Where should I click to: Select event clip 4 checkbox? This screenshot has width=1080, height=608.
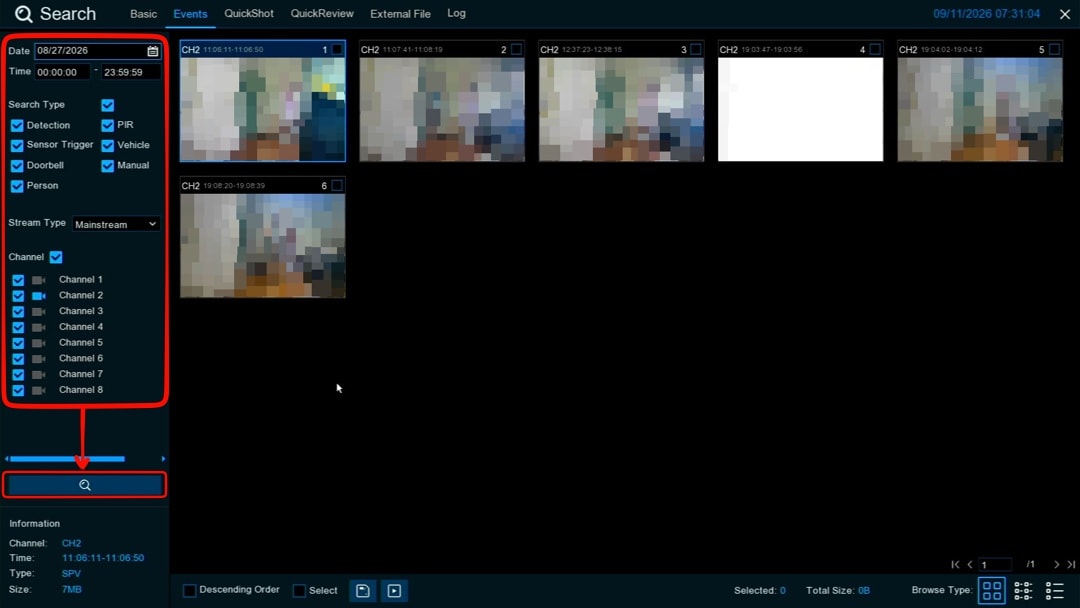pos(875,50)
